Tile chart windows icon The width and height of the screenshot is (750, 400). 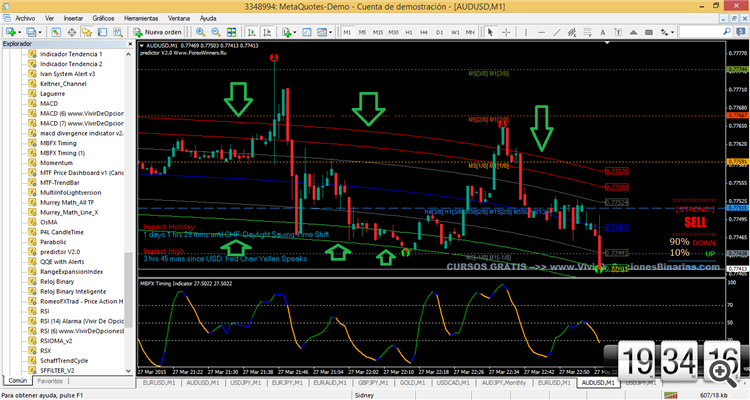[x=232, y=32]
